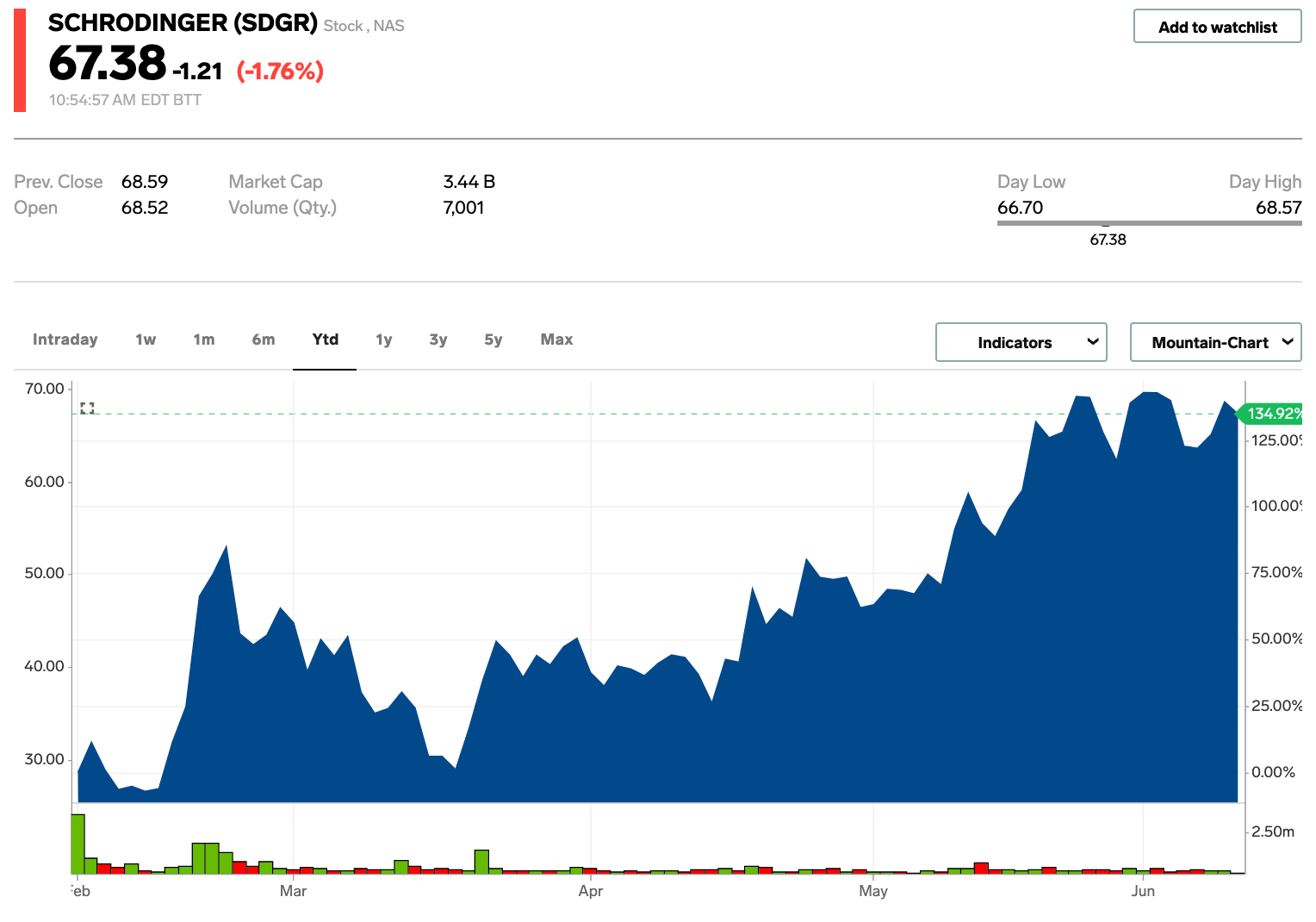Click the Prev. Close value 68.59
Image resolution: width=1316 pixels, height=922 pixels.
(x=145, y=182)
